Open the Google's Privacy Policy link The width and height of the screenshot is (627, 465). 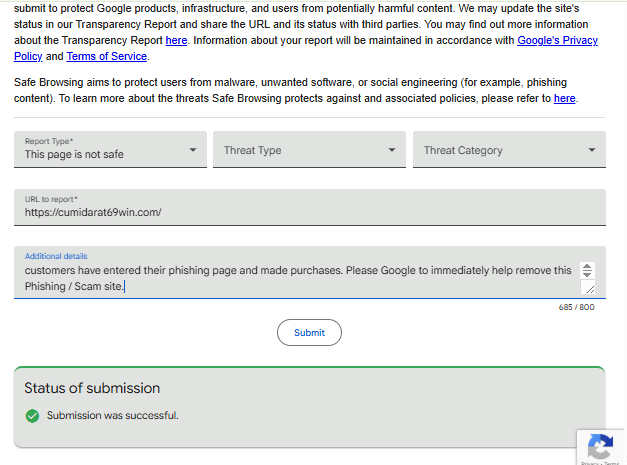[557, 41]
